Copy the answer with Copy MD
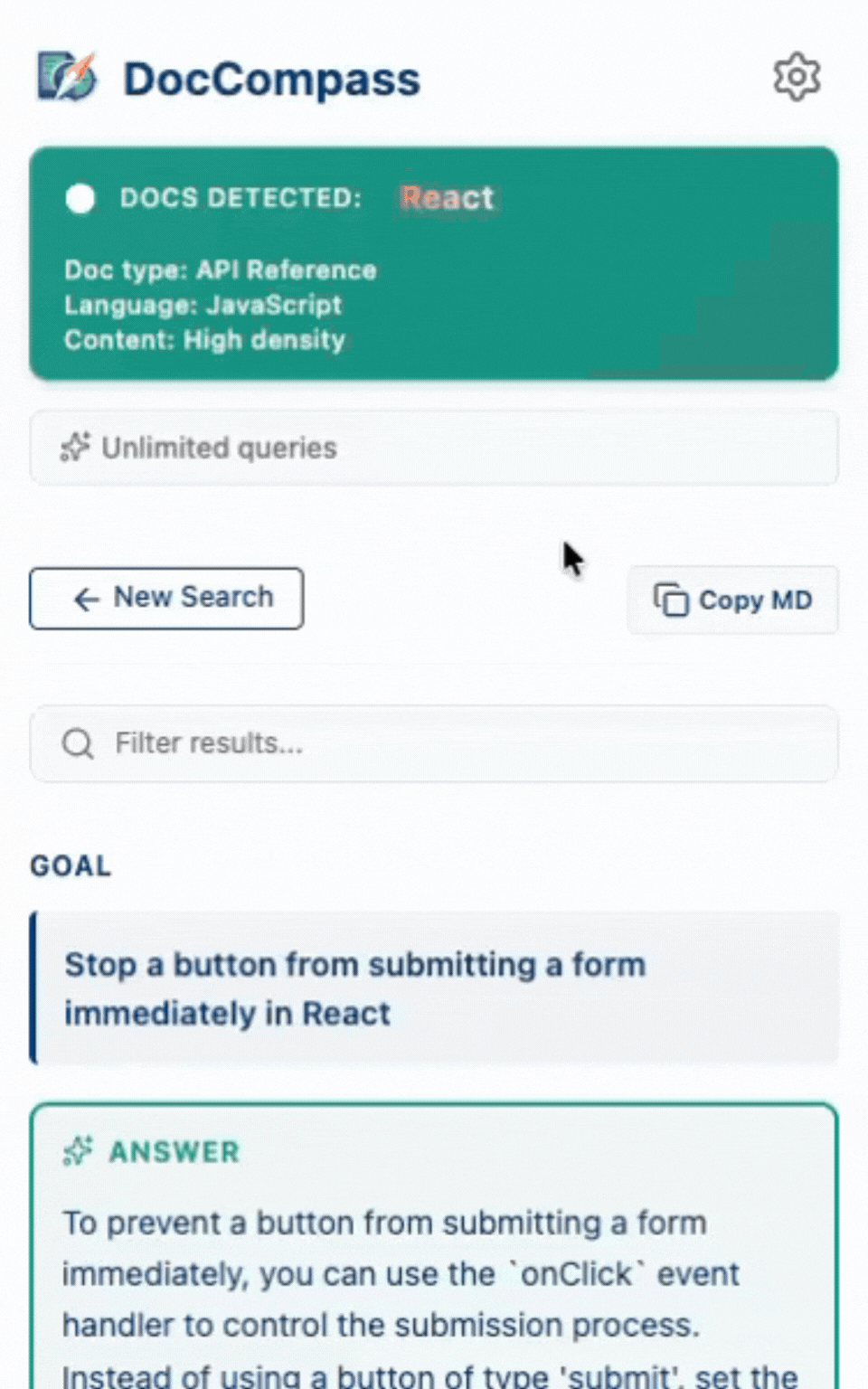 [732, 600]
